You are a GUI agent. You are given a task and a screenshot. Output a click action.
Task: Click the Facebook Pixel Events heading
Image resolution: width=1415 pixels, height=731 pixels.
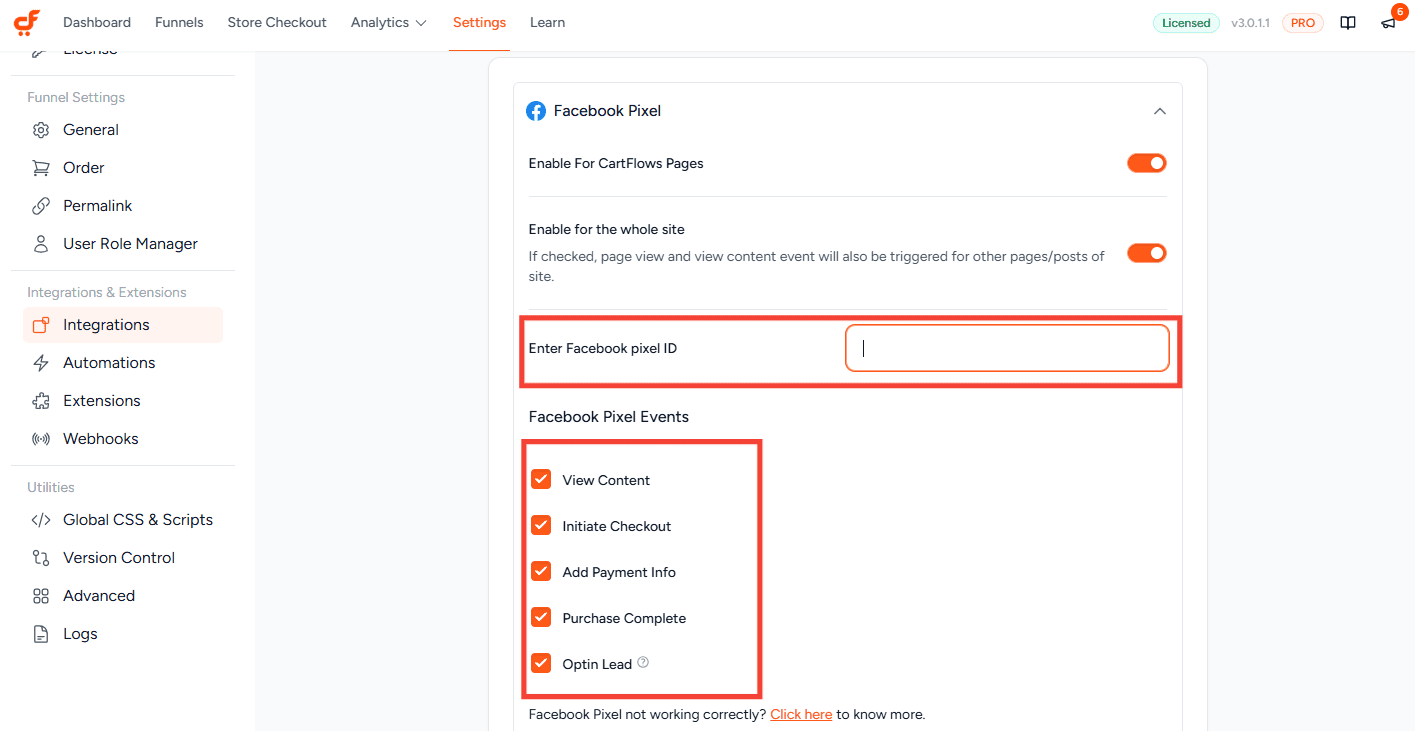[608, 417]
